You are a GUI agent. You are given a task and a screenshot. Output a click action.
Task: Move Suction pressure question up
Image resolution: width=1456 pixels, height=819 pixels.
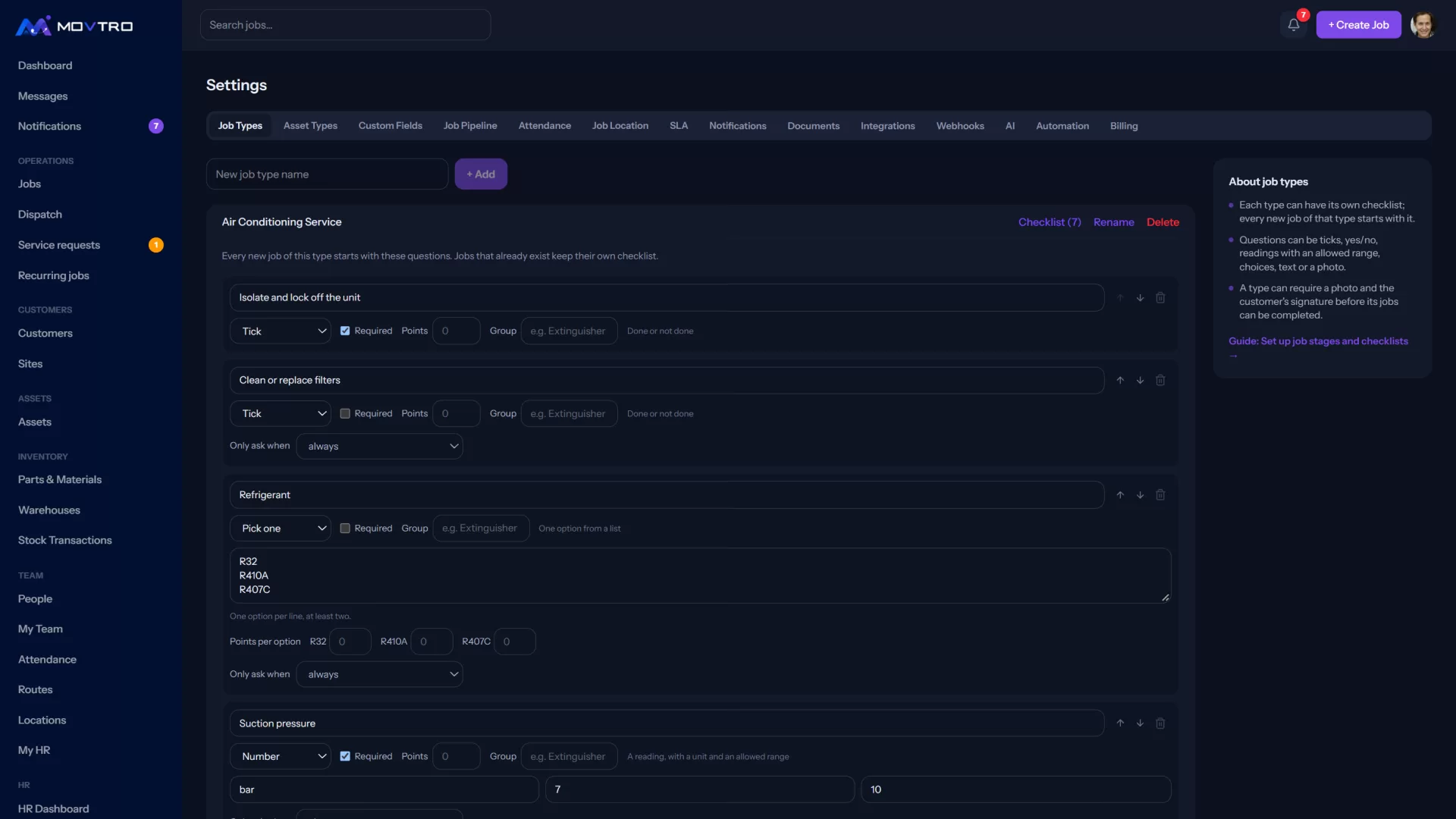coord(1120,723)
